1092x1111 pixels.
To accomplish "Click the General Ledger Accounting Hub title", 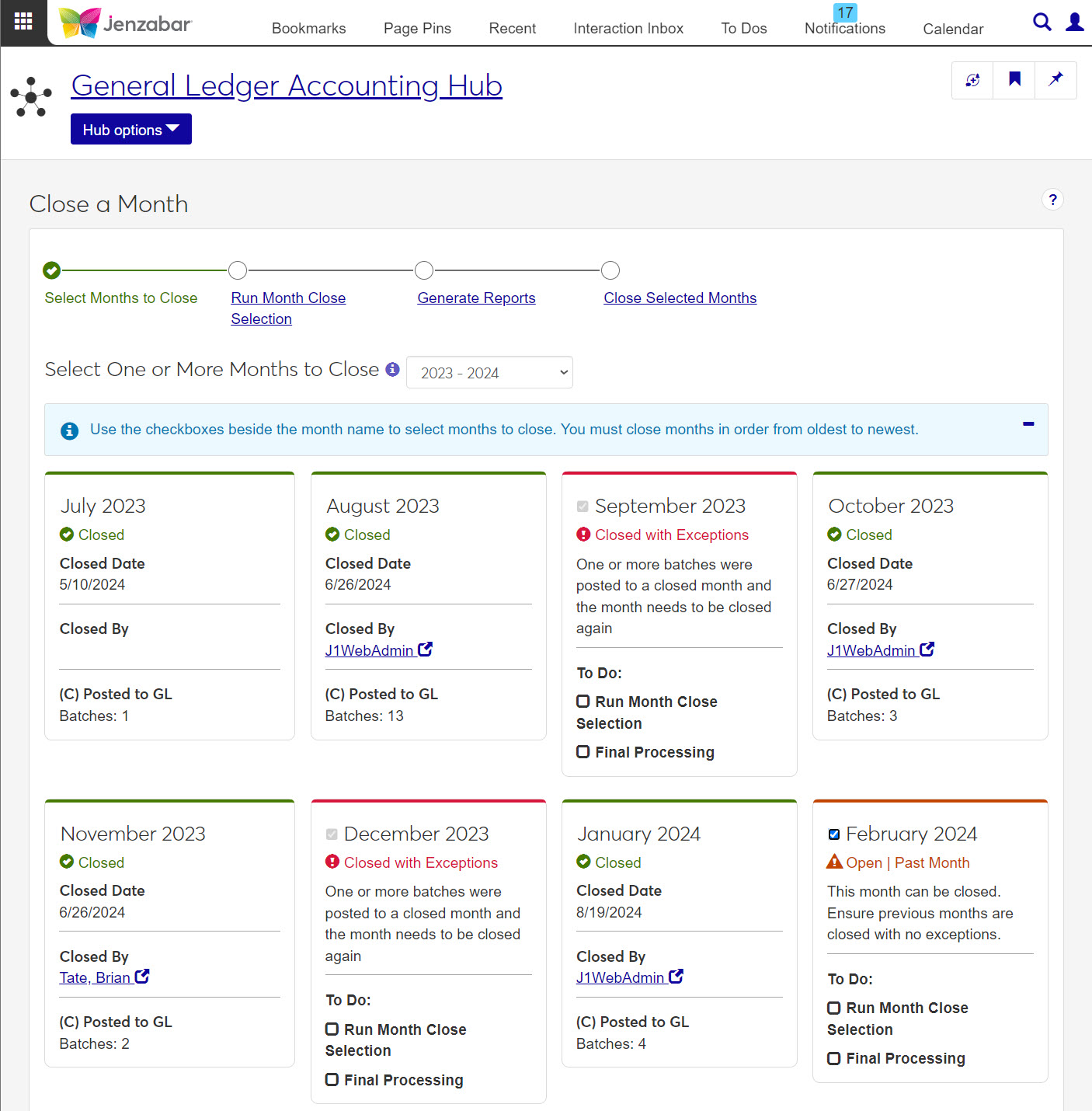I will click(x=287, y=85).
